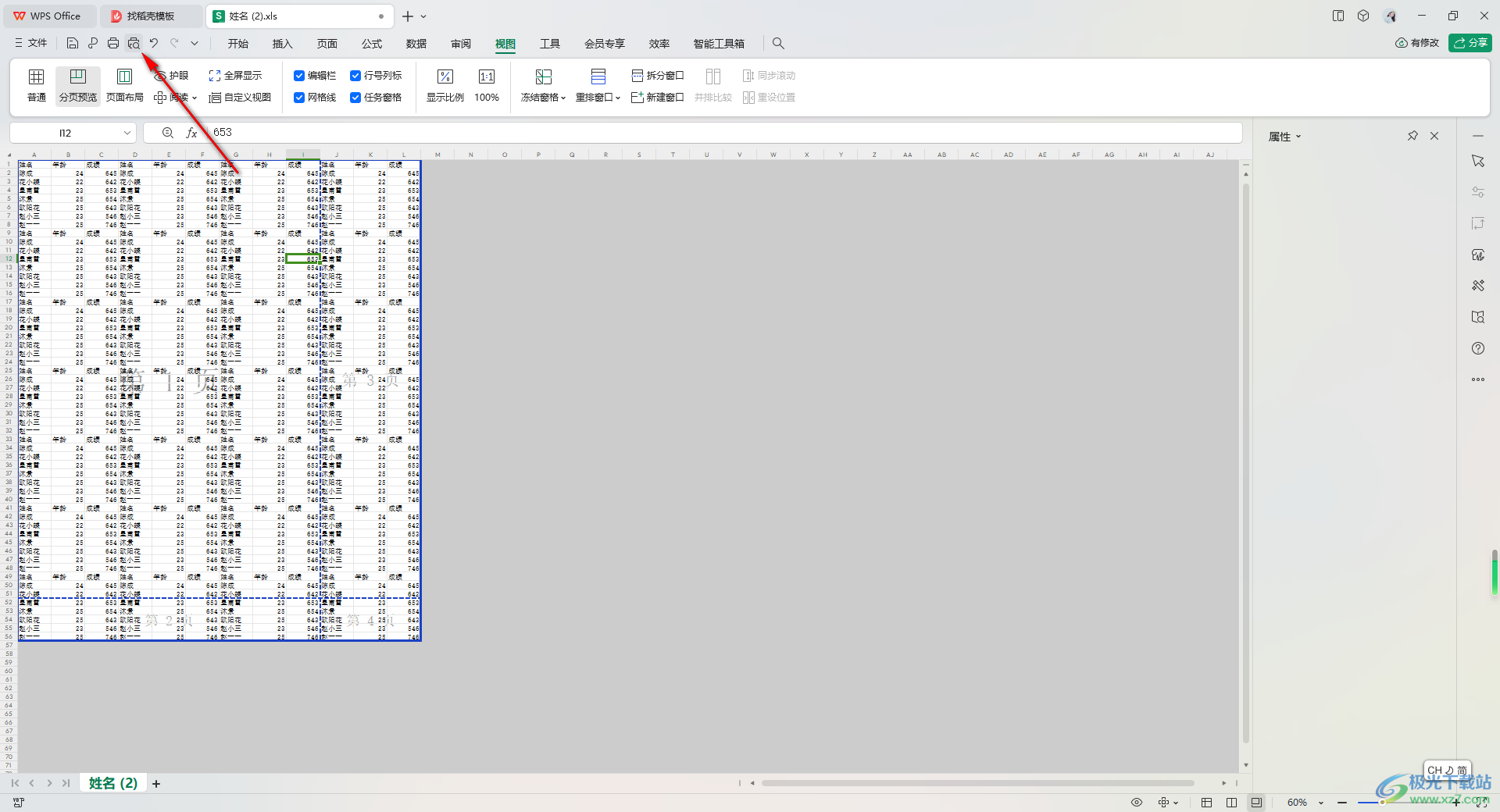Image resolution: width=1500 pixels, height=812 pixels.
Task: Switch to normal view via status bar icon
Action: pos(1206,802)
